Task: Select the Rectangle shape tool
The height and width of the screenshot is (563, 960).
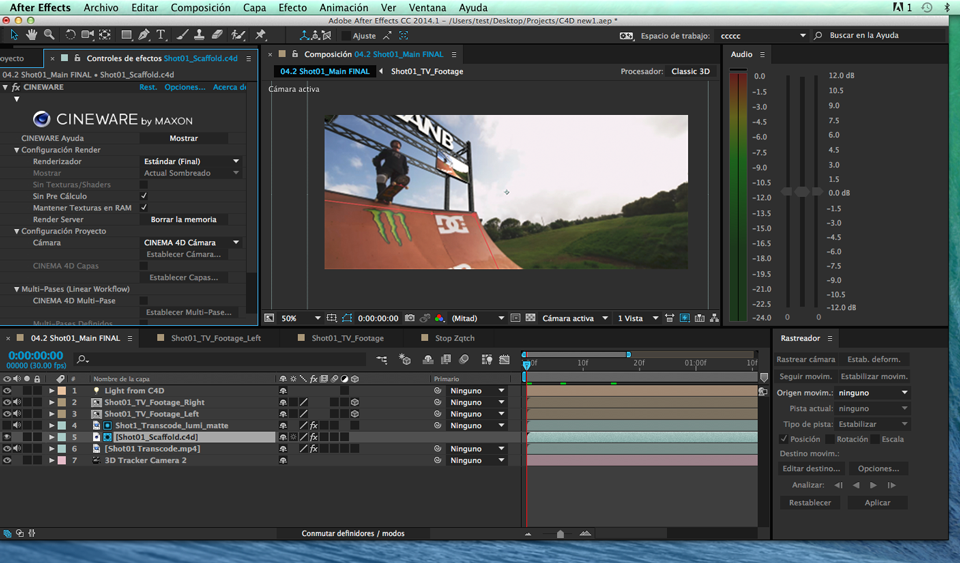Action: coord(126,35)
